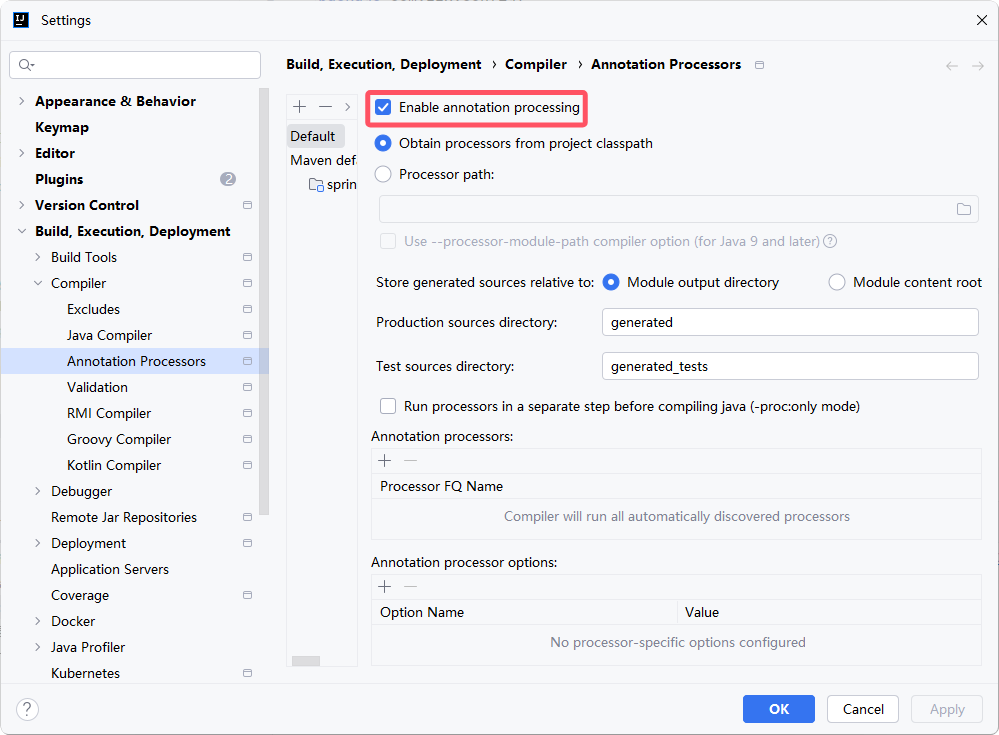This screenshot has height=735, width=999.
Task: Add annotation processor option with plus
Action: [385, 587]
